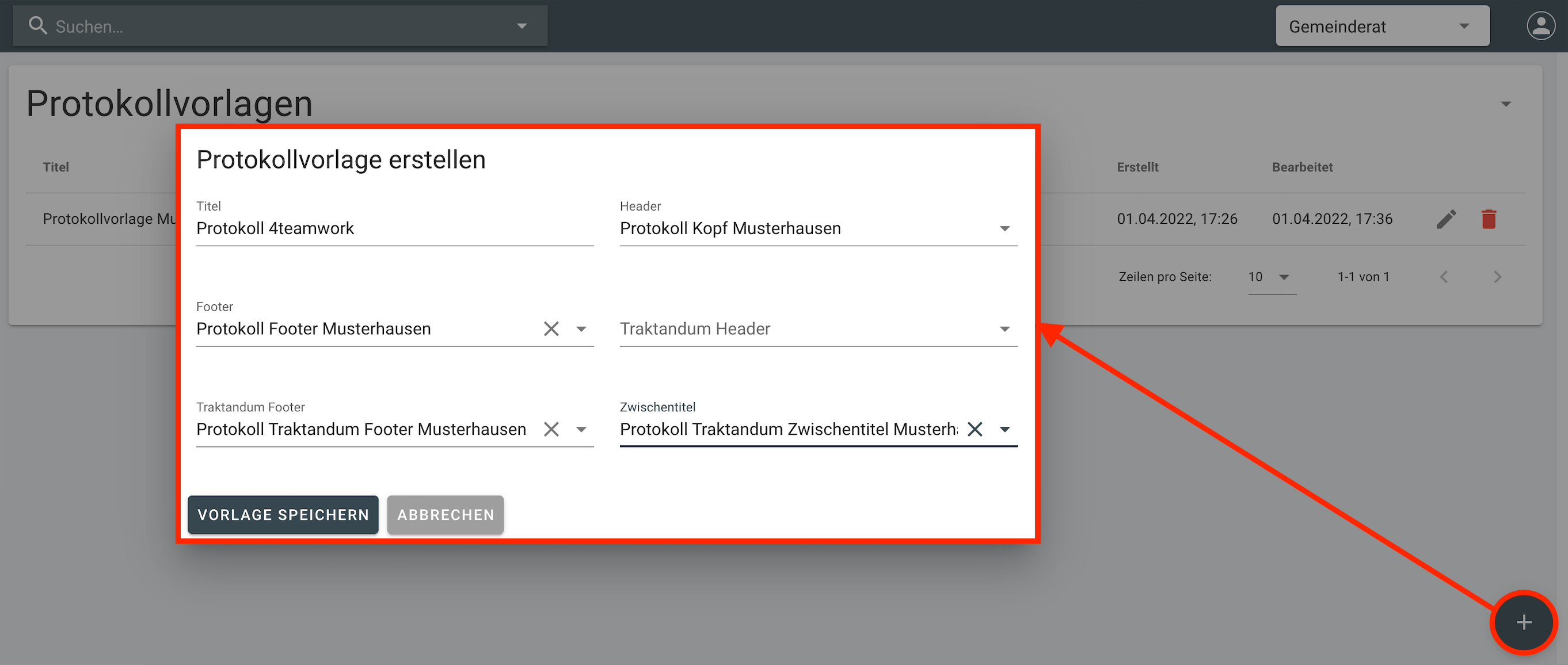Sort by Erstellt column header
Image resolution: width=1568 pixels, height=665 pixels.
pyautogui.click(x=1137, y=167)
